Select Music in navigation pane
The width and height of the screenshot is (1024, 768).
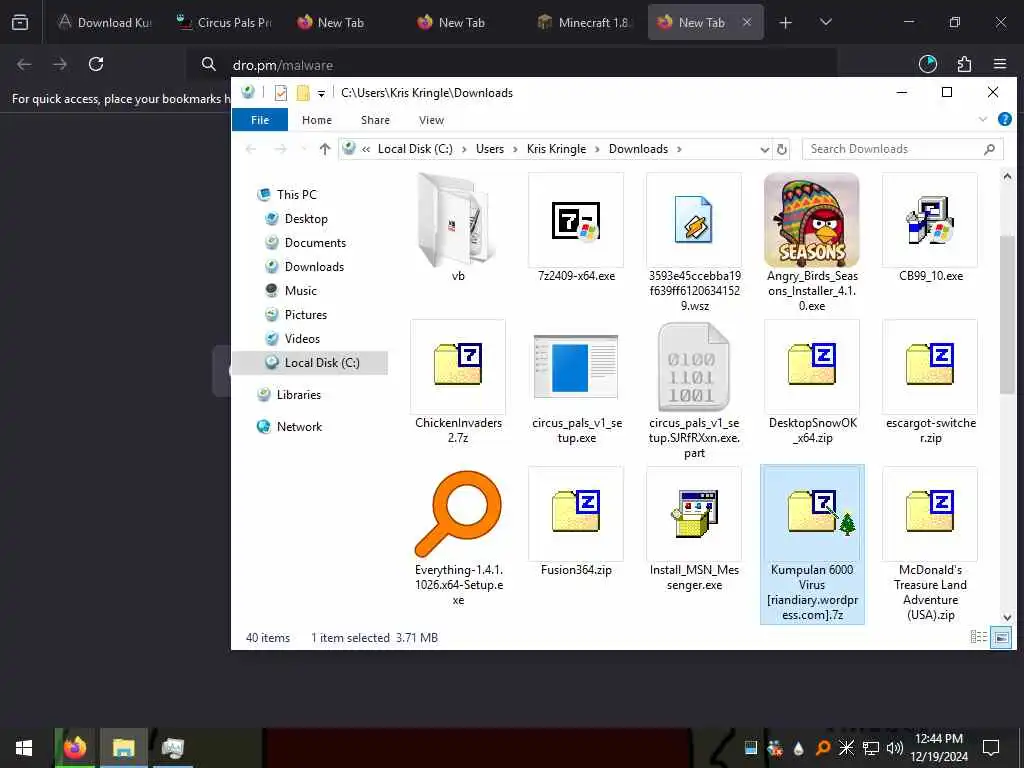click(x=300, y=291)
